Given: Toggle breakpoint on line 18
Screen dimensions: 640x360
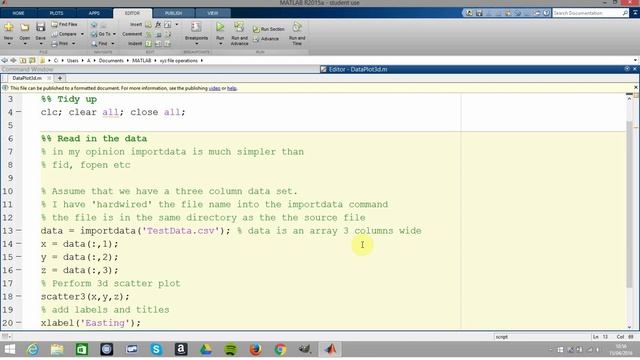Looking at the screenshot, I should point(19,296).
